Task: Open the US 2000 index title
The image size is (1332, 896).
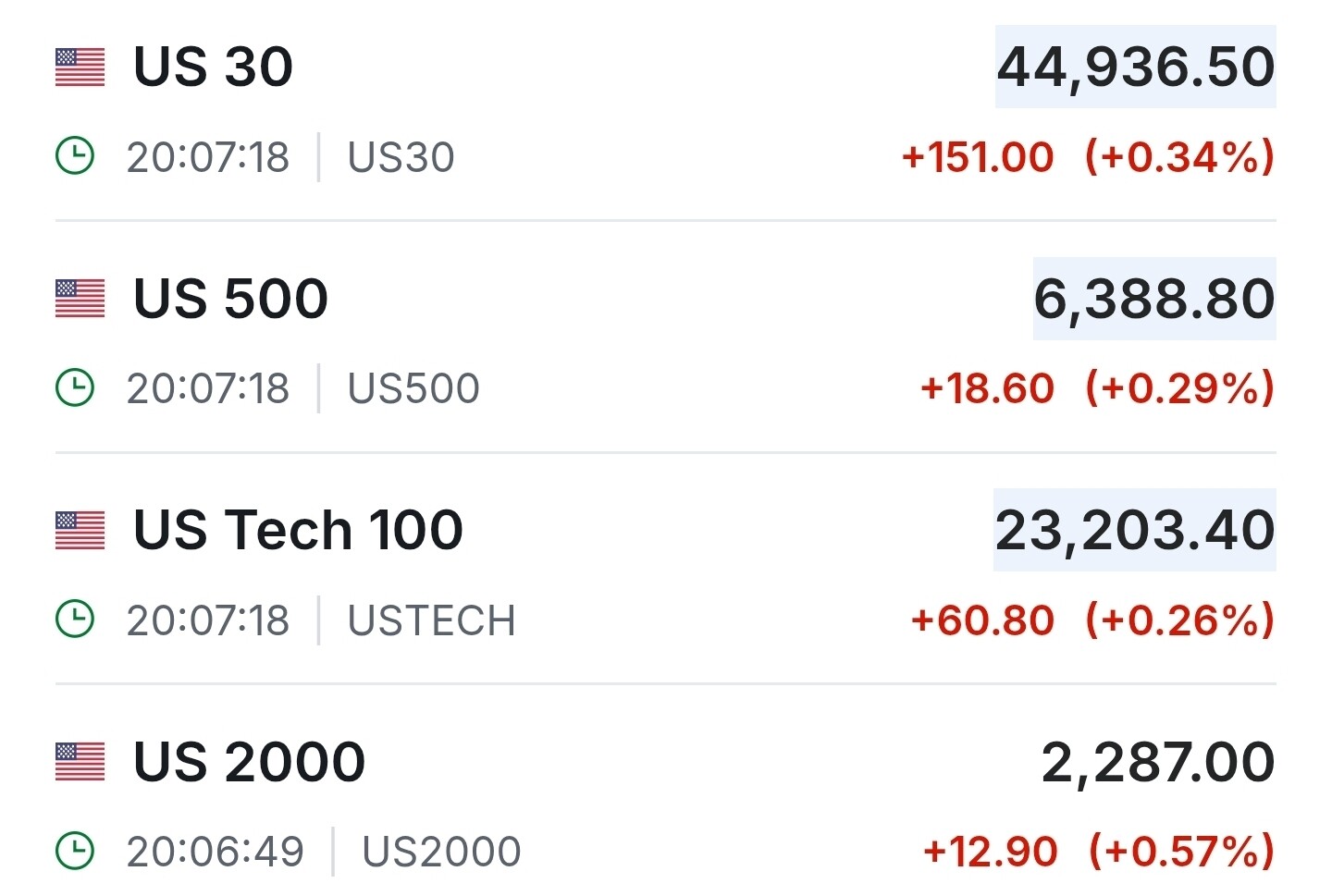Action: tap(249, 762)
